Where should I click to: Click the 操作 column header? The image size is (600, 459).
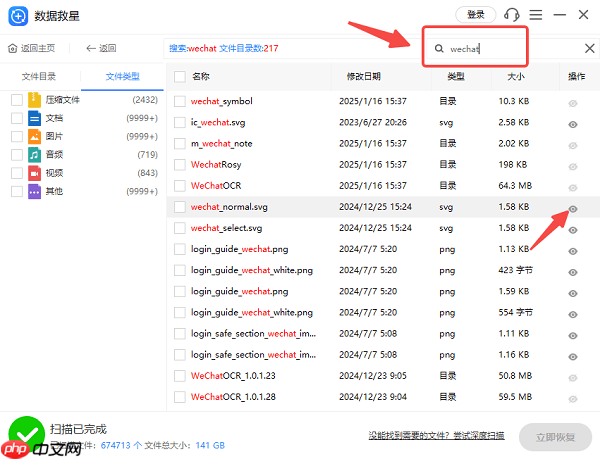click(x=577, y=76)
